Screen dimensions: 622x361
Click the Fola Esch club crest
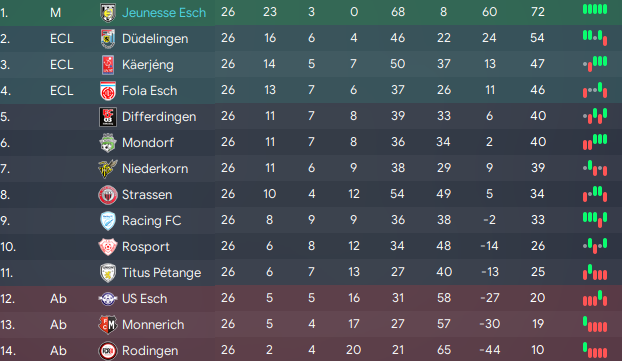tap(108, 91)
